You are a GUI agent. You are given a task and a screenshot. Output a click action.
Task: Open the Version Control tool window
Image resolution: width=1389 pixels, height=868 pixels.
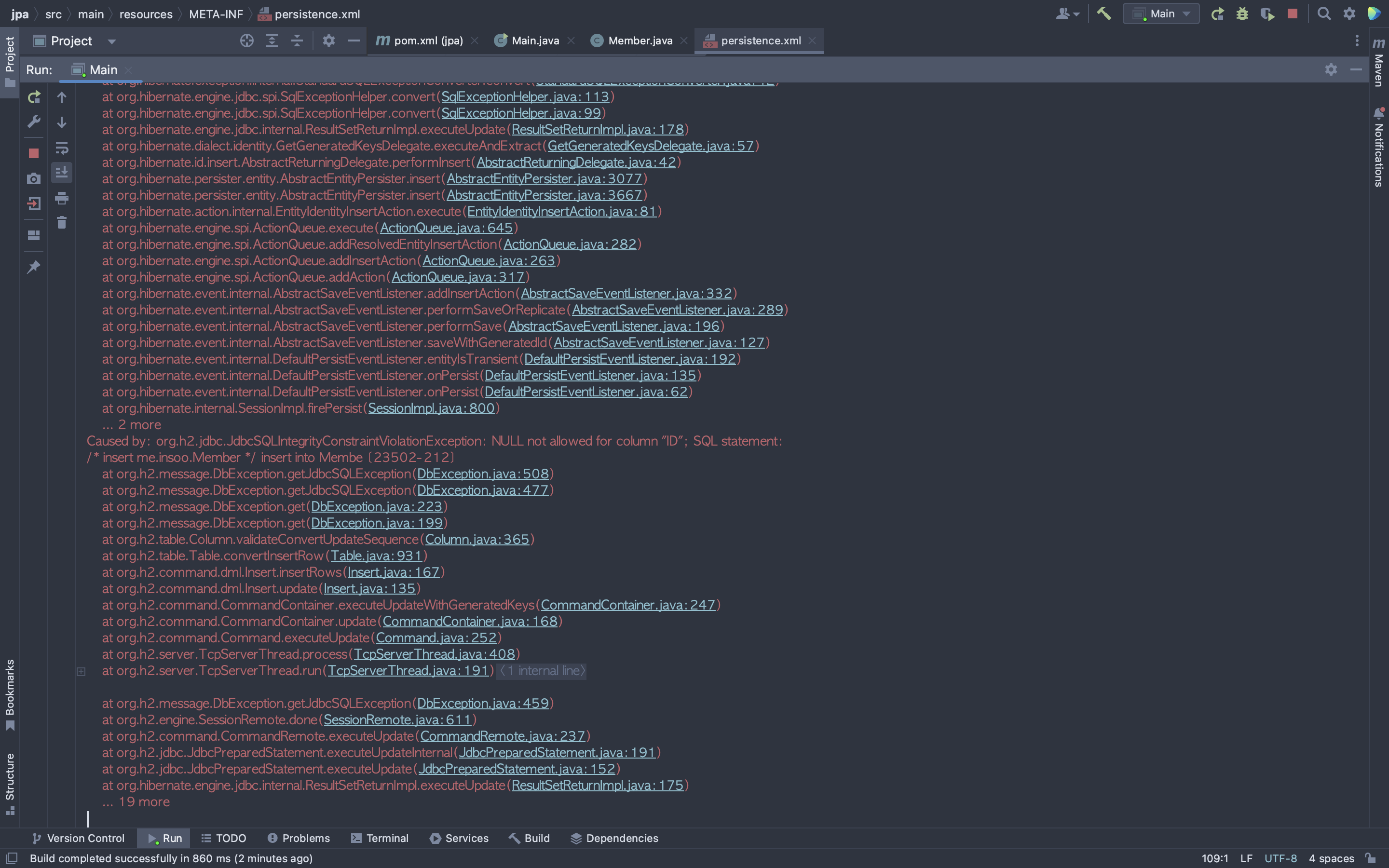pos(78,838)
